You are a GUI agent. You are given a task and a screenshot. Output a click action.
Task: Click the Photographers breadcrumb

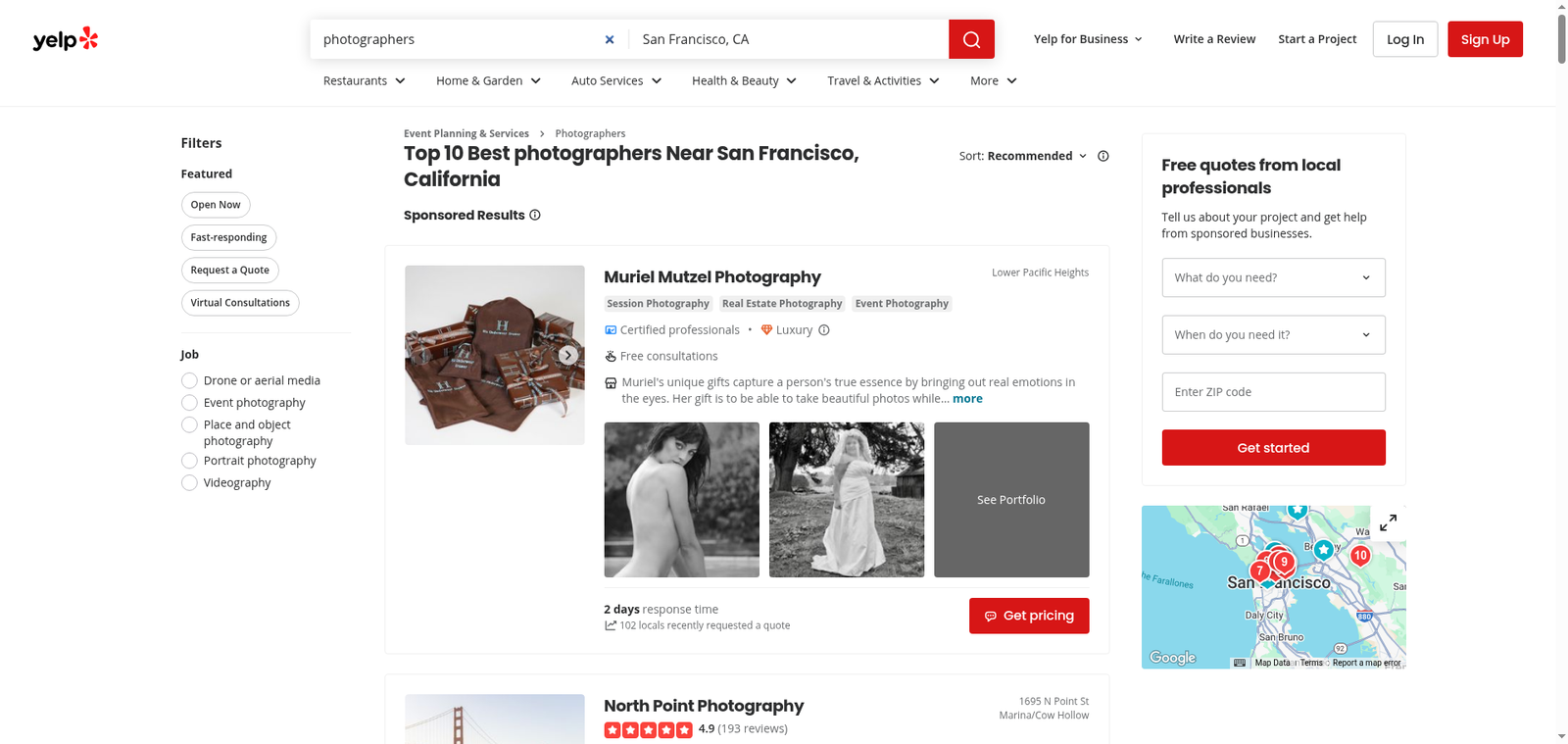click(590, 133)
